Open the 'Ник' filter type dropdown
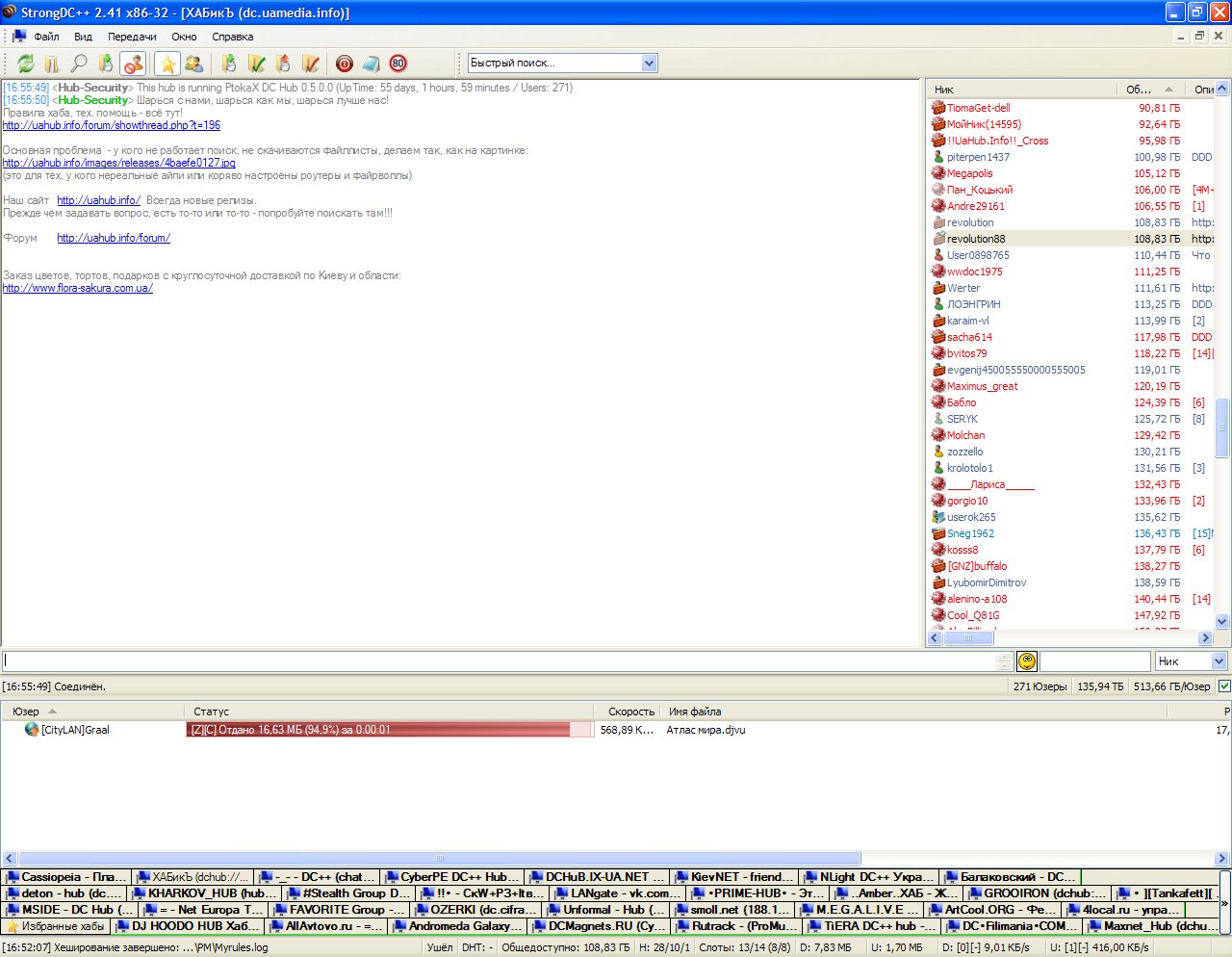 tap(1219, 661)
